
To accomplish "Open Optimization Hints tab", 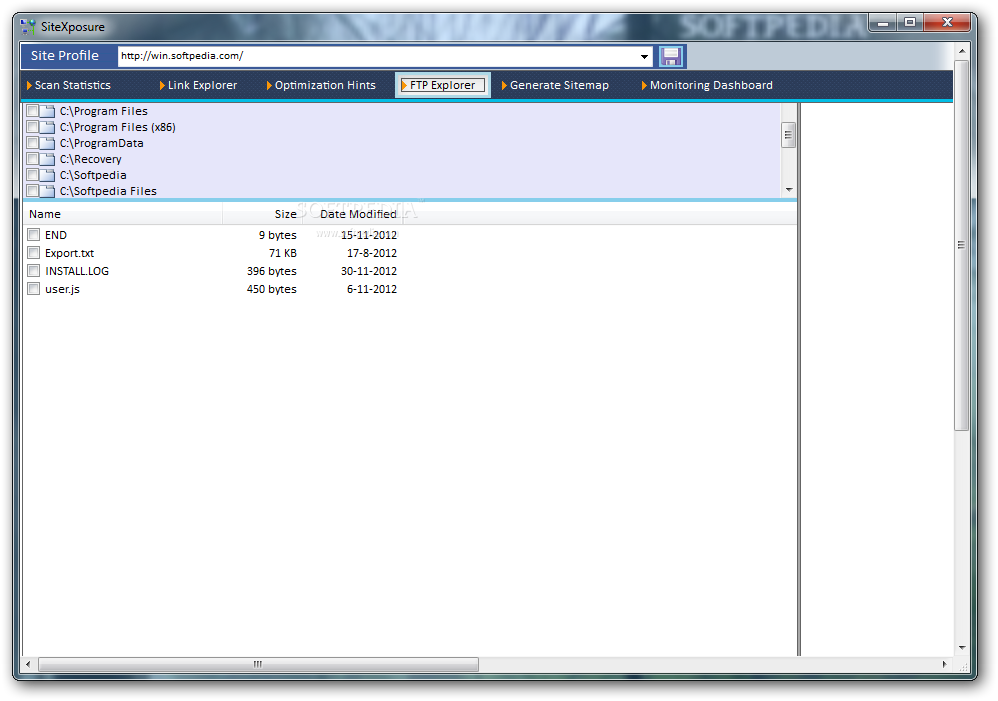I will (x=321, y=85).
